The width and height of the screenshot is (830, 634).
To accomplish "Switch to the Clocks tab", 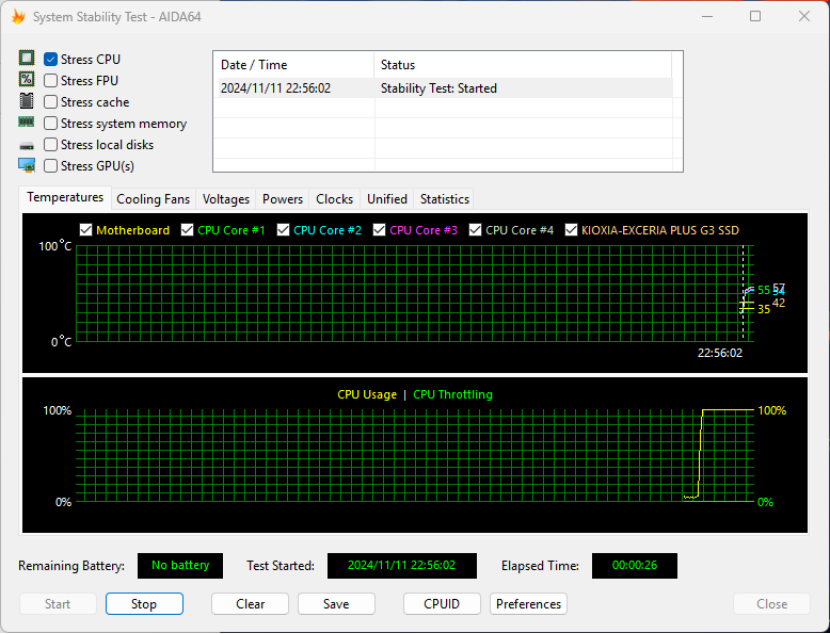I will [335, 199].
